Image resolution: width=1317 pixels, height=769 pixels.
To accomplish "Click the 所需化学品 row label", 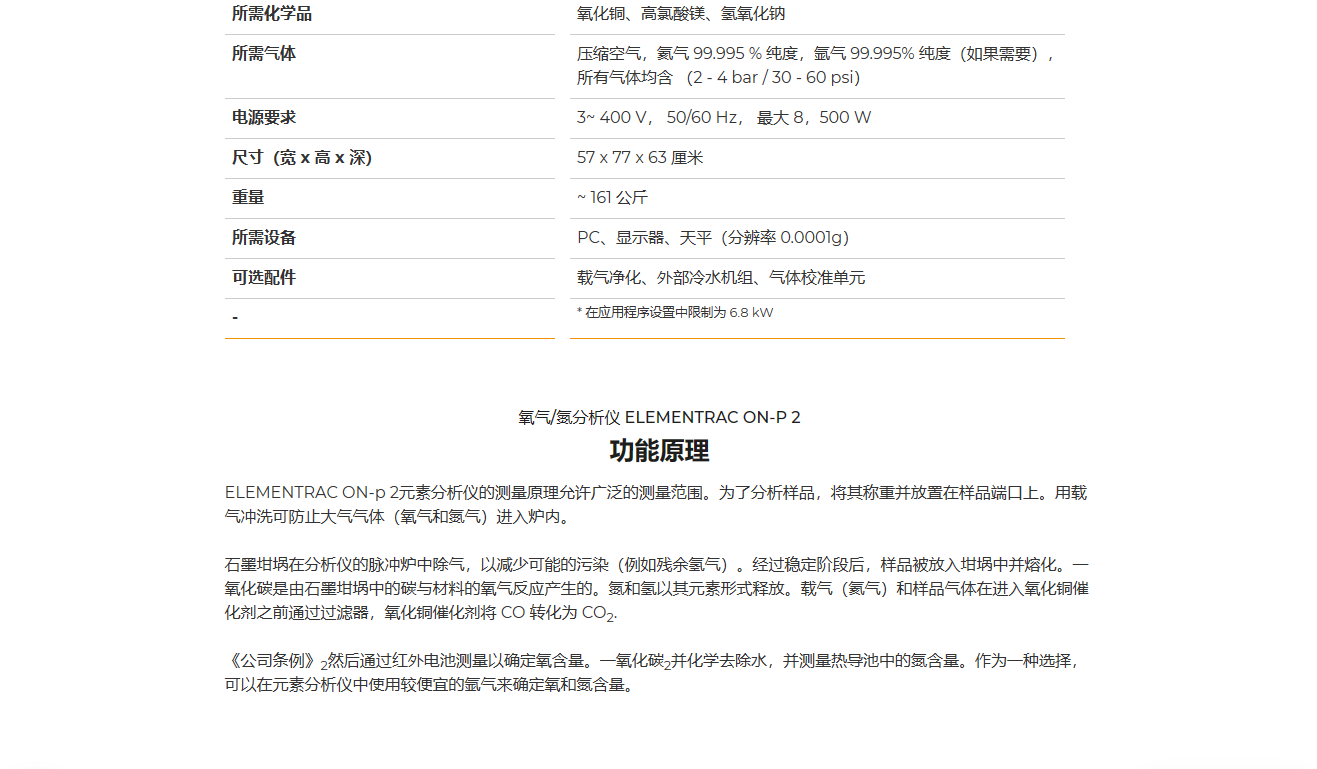I will pyautogui.click(x=271, y=14).
